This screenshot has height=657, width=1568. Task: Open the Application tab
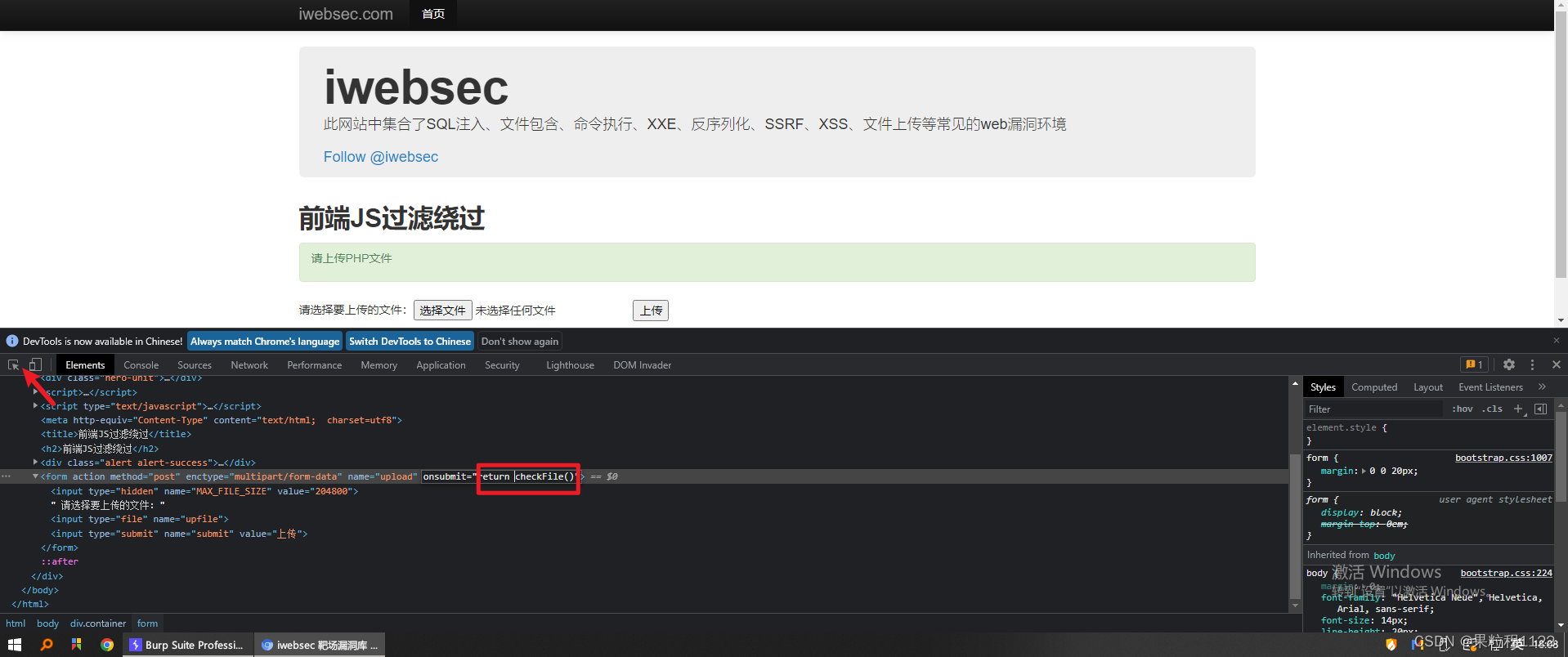coord(441,364)
